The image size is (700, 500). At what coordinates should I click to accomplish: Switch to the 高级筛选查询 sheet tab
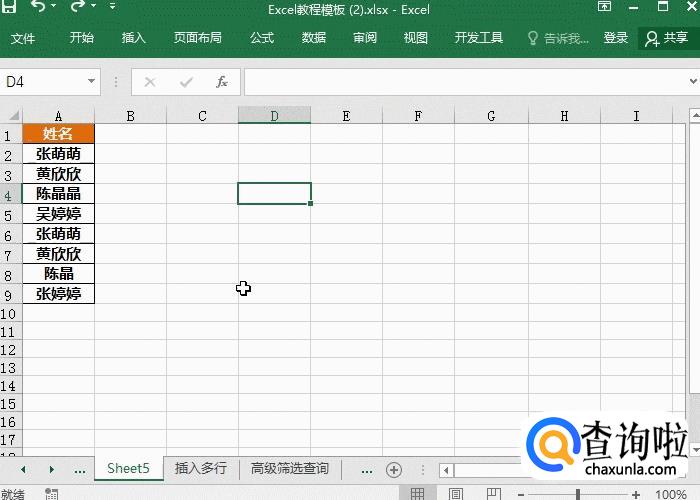pos(290,468)
